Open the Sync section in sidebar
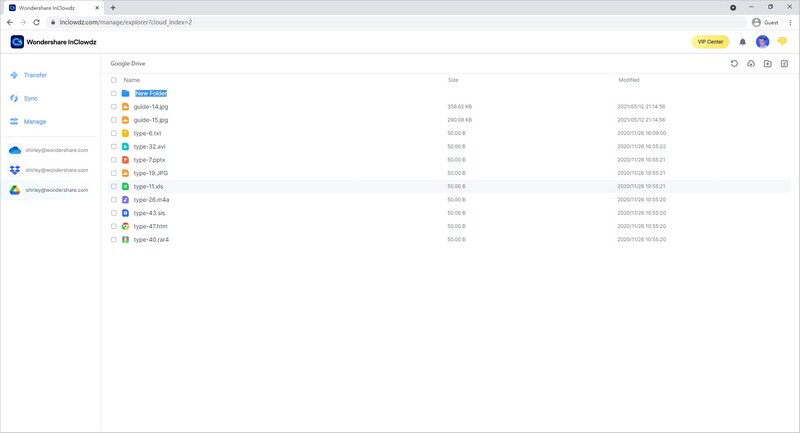The image size is (800, 433). coord(24,98)
